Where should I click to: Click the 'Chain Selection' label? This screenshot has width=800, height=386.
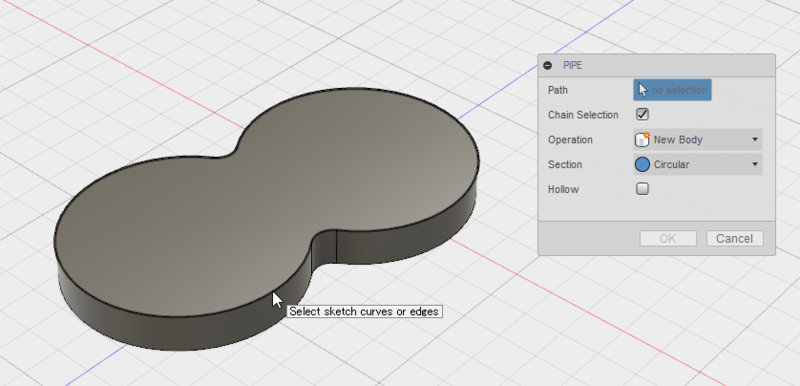coord(583,115)
